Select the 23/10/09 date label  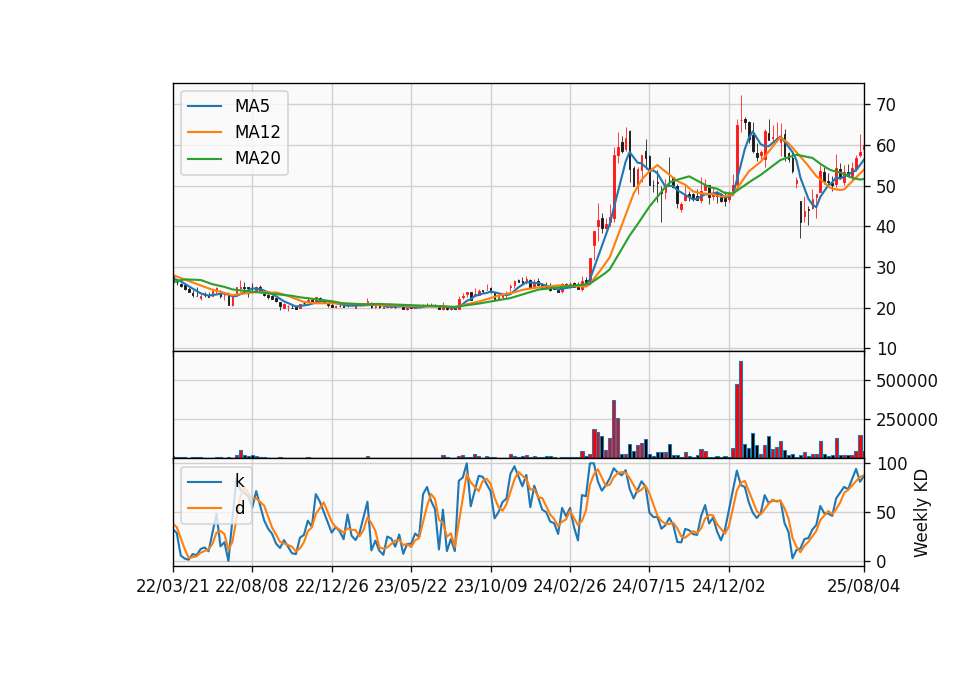click(490, 586)
